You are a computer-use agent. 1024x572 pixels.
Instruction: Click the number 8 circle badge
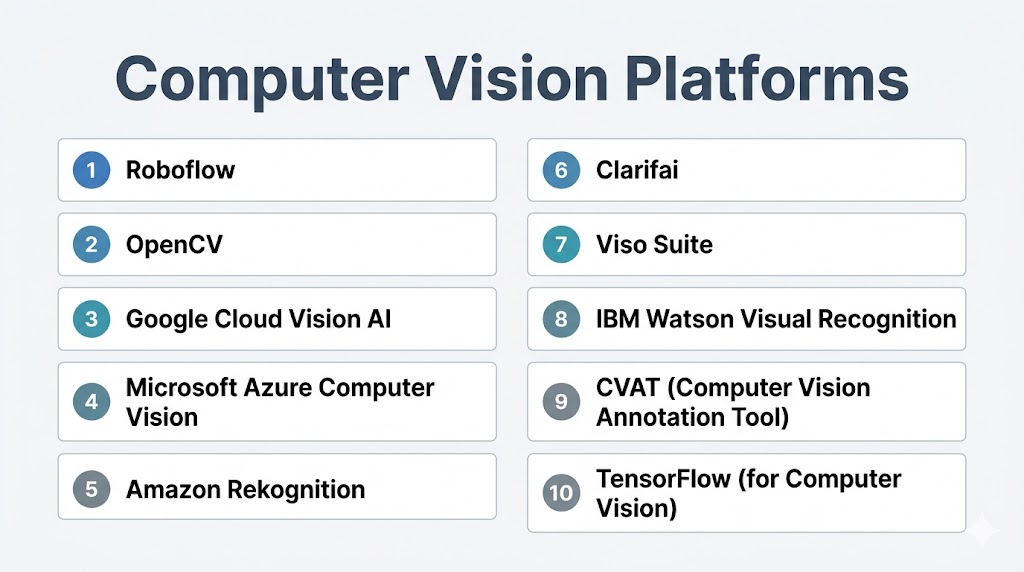561,319
